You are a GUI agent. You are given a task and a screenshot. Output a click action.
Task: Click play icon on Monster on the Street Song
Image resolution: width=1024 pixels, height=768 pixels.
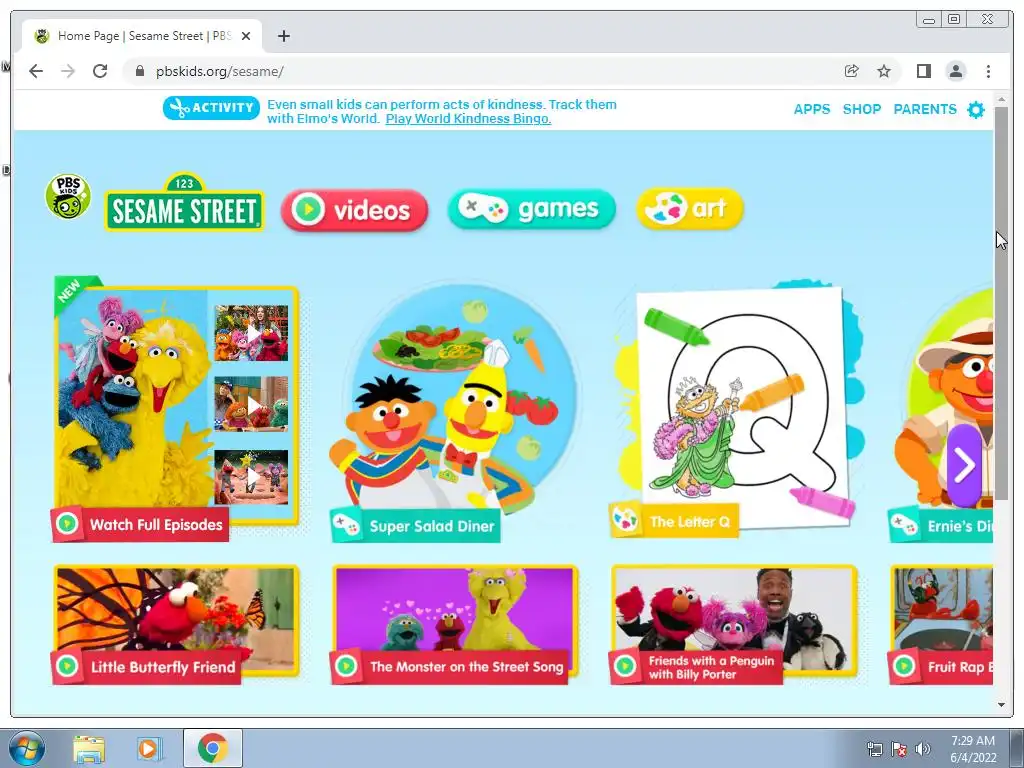(346, 666)
